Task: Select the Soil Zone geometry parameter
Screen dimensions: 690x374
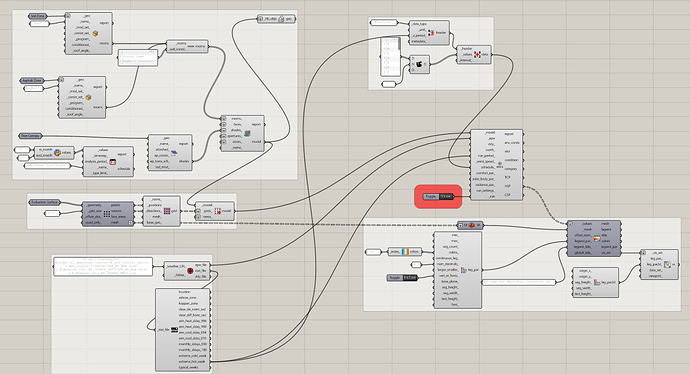Action: [x=37, y=16]
